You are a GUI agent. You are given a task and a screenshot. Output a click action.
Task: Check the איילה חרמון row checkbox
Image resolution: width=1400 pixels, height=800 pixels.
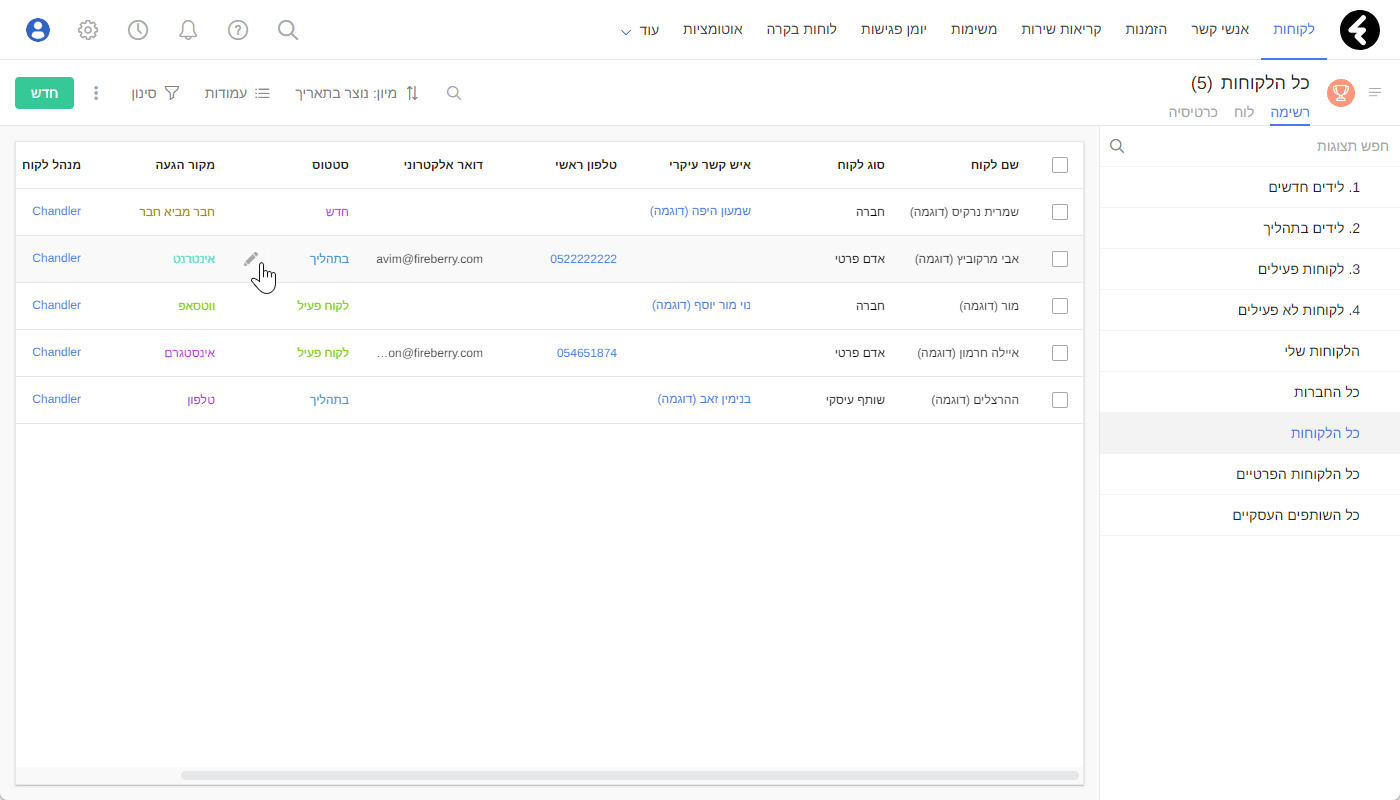coord(1060,353)
